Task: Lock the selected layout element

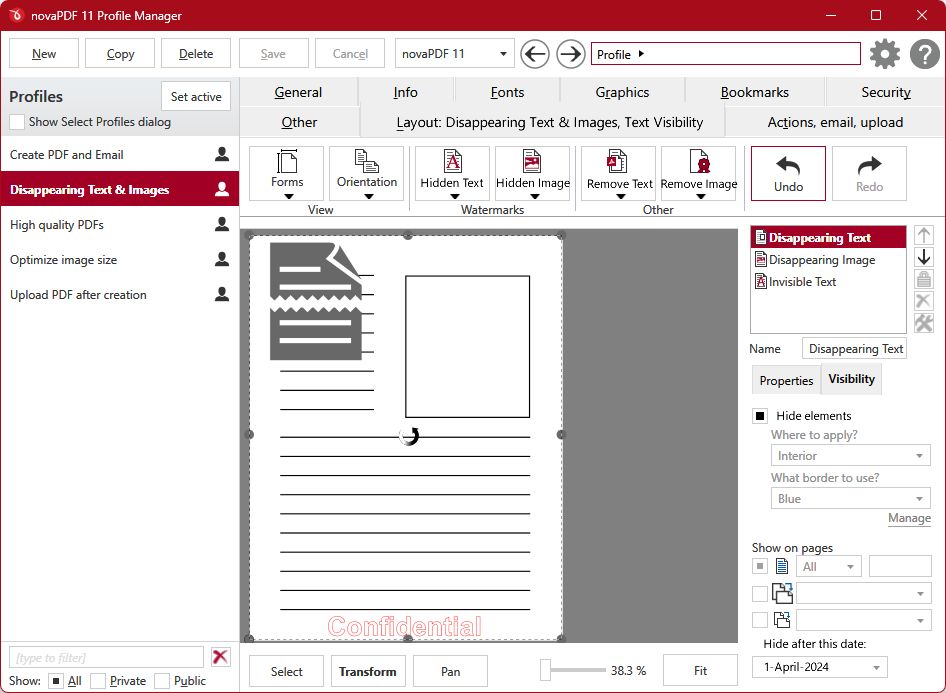Action: 924,279
